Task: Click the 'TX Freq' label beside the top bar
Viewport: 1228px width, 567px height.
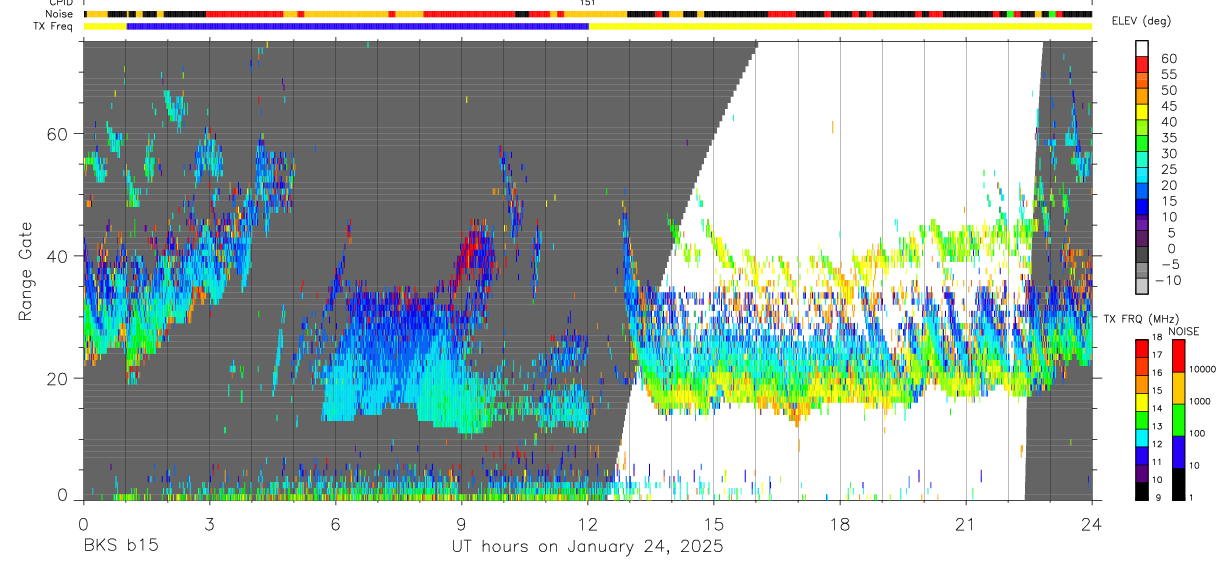Action: click(54, 26)
